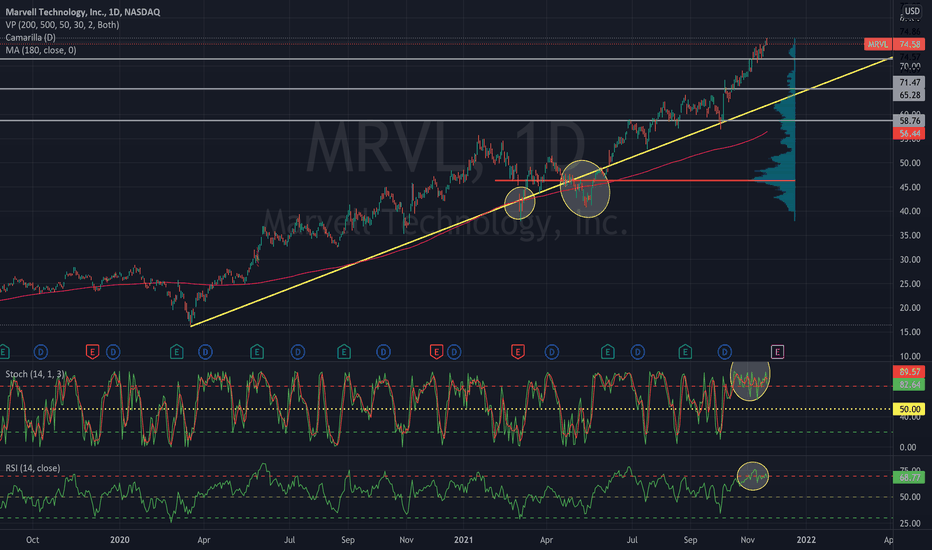Open the green earnings marker of late August 2021
This screenshot has height=550, width=932.
[x=685, y=352]
